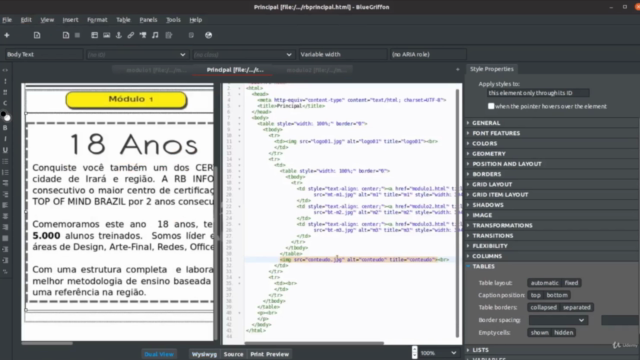Set Table borders to collapsed
Image resolution: width=640 pixels, height=360 pixels.
[x=543, y=307]
